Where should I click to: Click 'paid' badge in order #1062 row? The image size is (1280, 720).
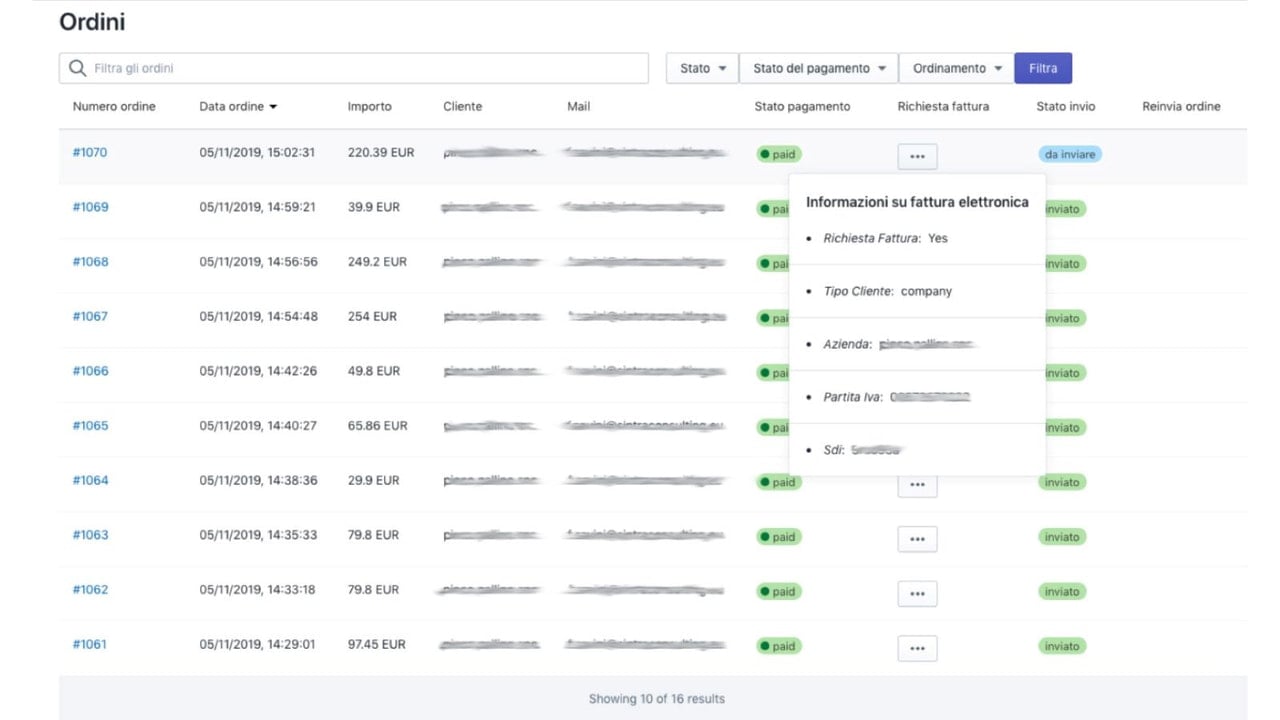click(779, 592)
